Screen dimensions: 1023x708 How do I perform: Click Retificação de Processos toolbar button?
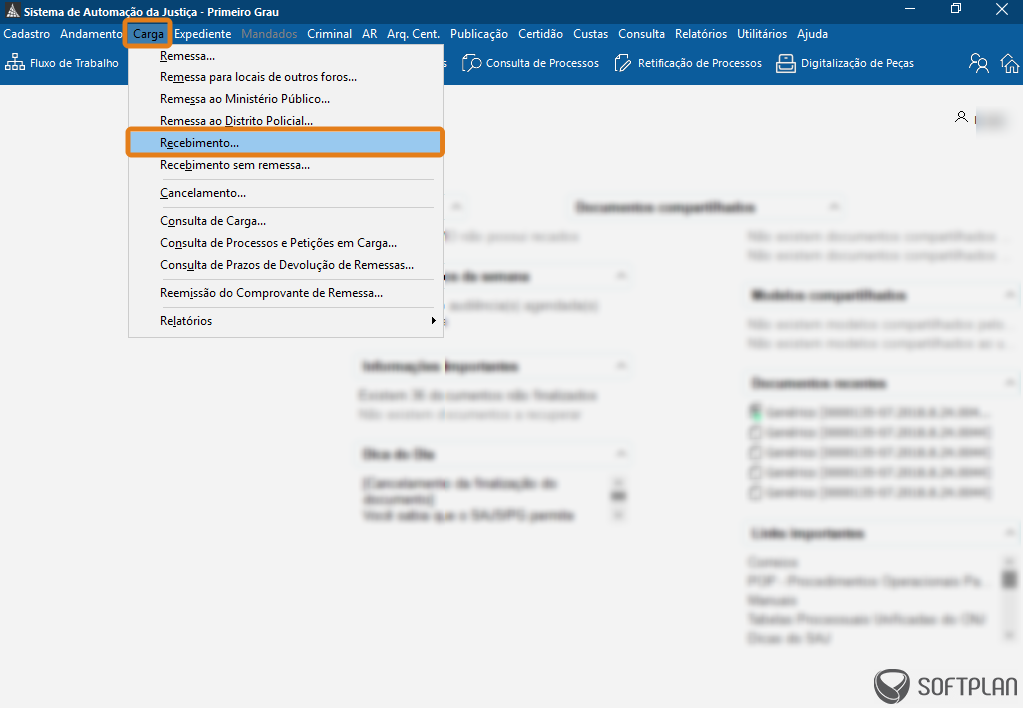[688, 63]
